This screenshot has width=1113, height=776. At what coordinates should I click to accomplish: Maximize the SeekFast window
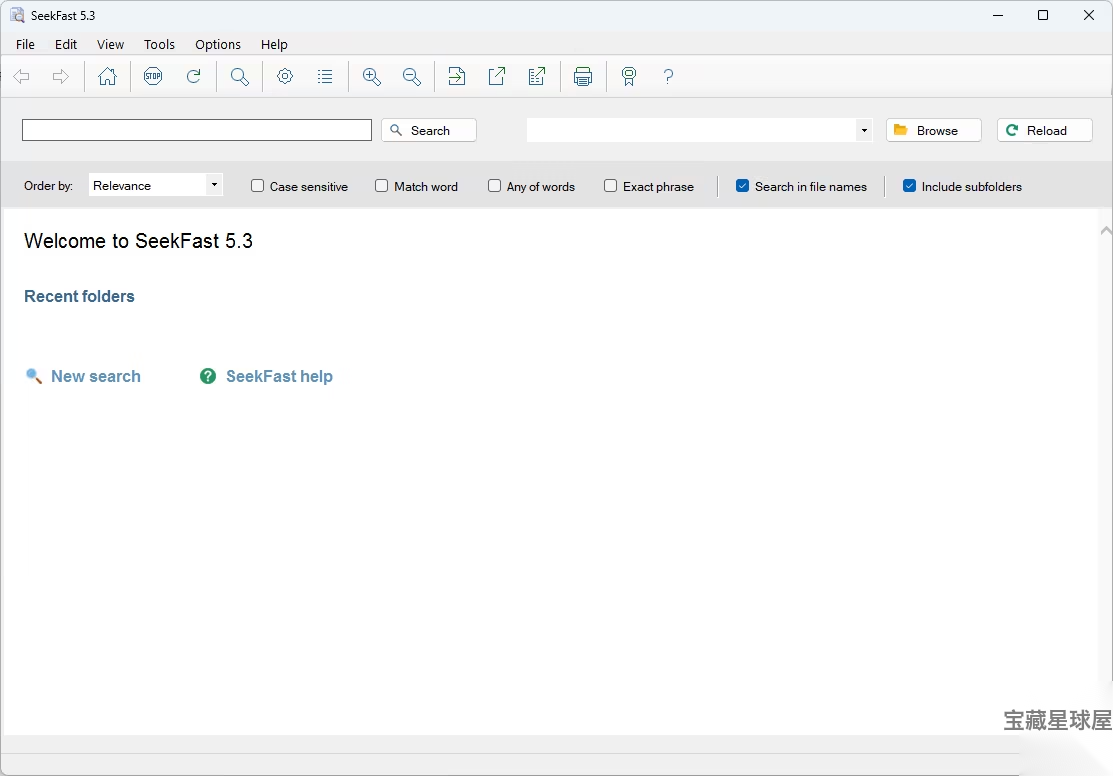pyautogui.click(x=1043, y=15)
